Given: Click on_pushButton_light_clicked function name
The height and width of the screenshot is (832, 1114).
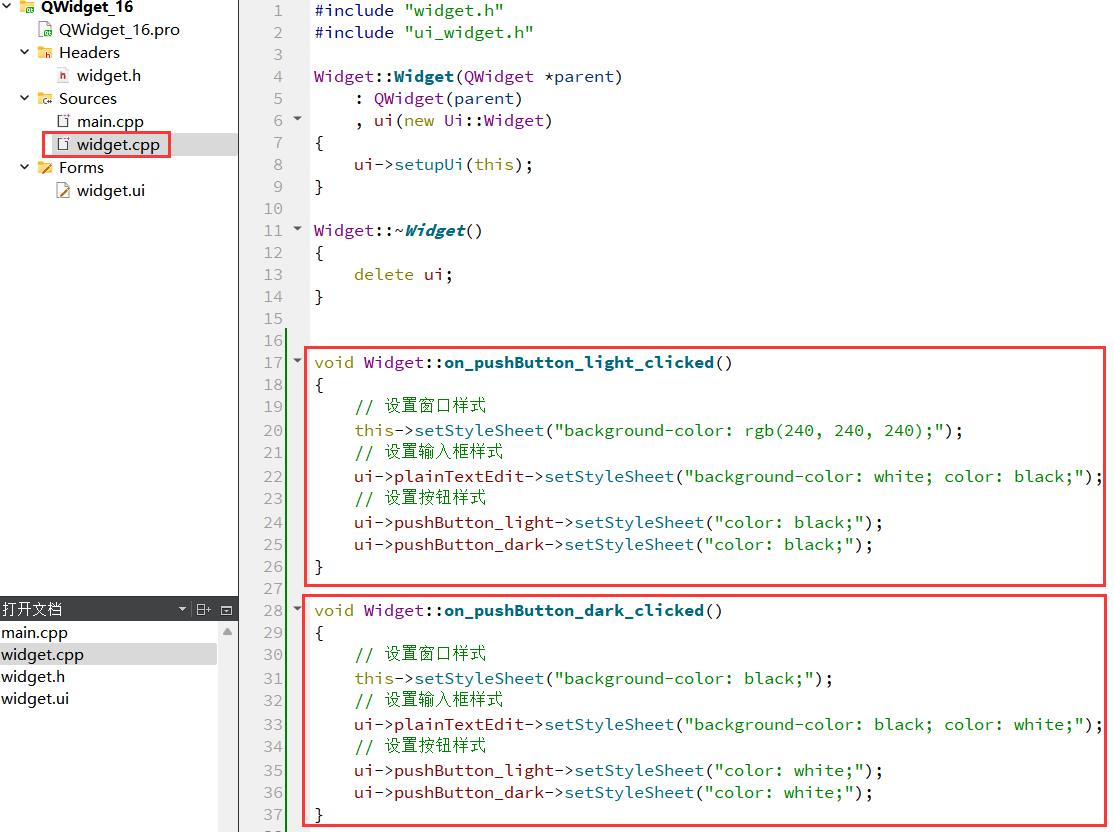Looking at the screenshot, I should coord(579,363).
